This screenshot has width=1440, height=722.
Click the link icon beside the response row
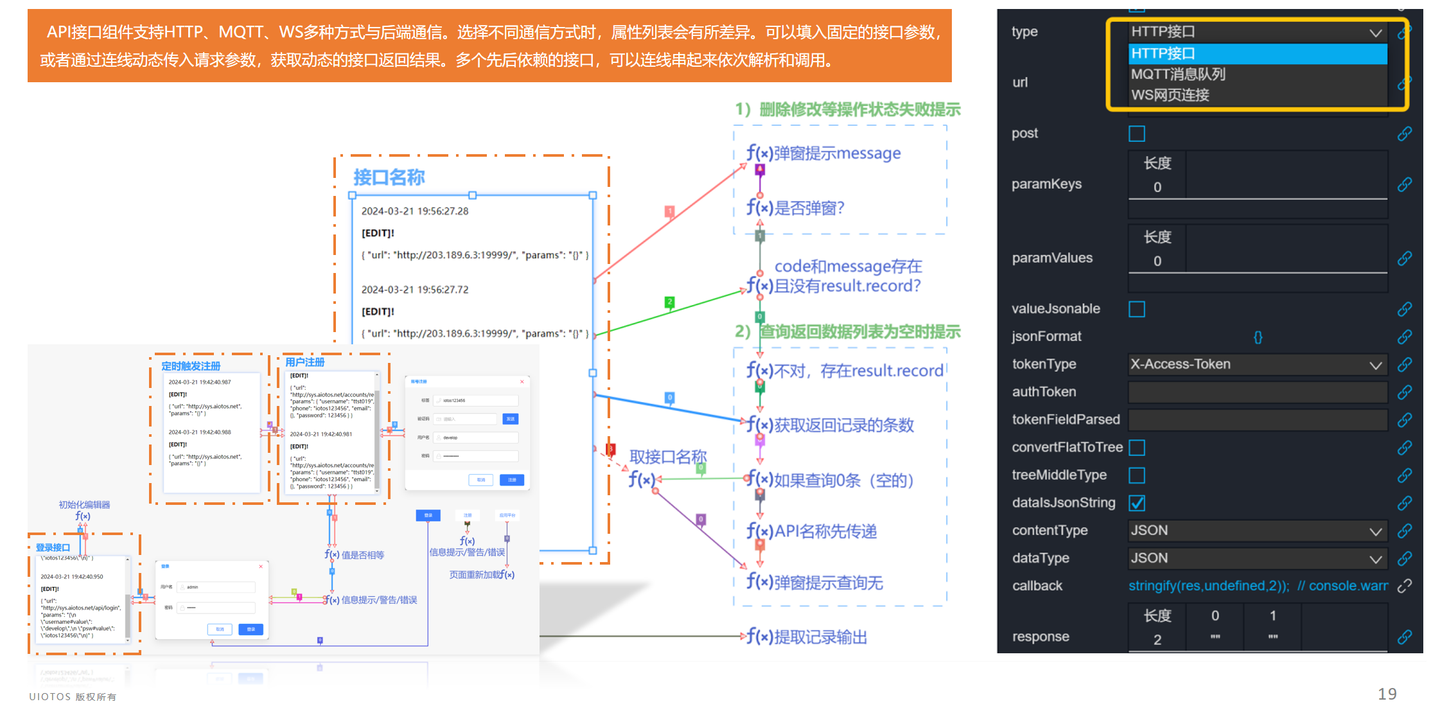pos(1404,637)
